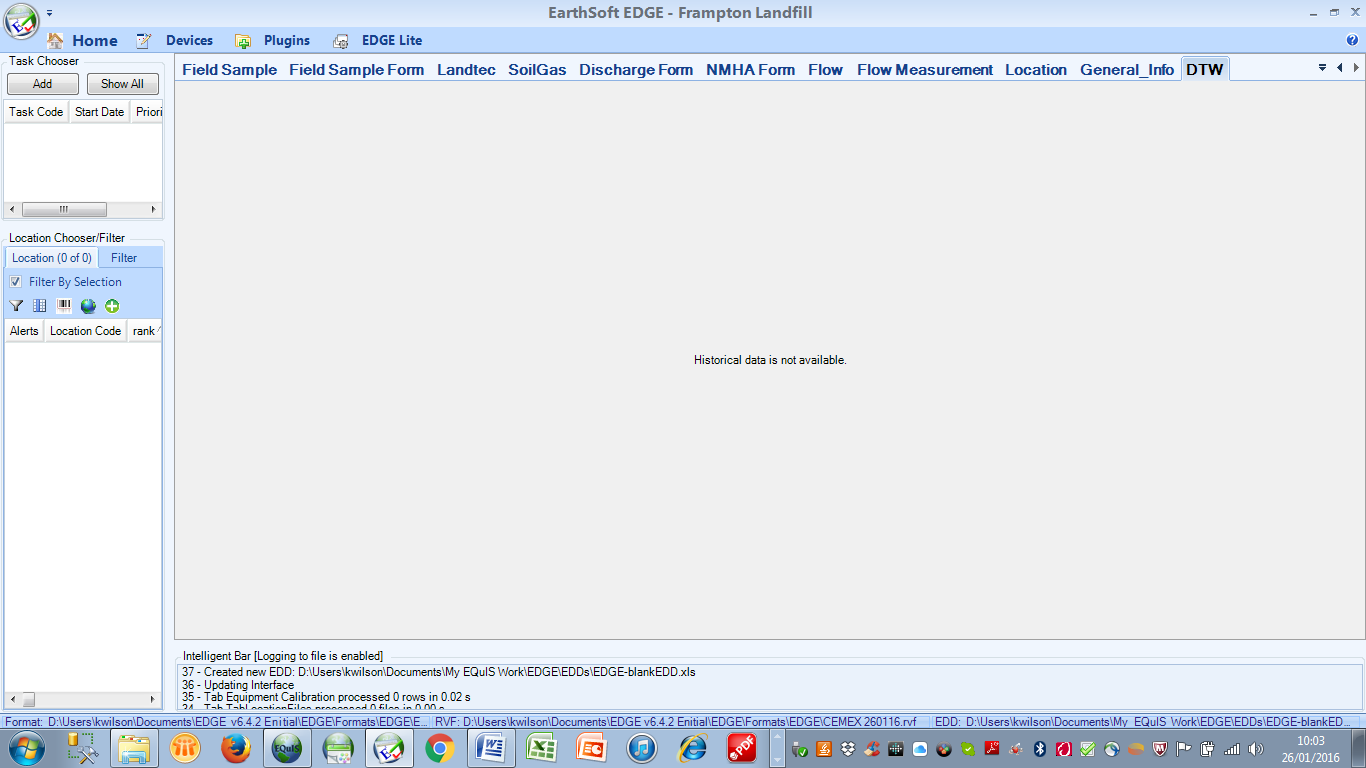Viewport: 1366px width, 768px height.
Task: Open the Windows Start menu
Action: coord(27,748)
